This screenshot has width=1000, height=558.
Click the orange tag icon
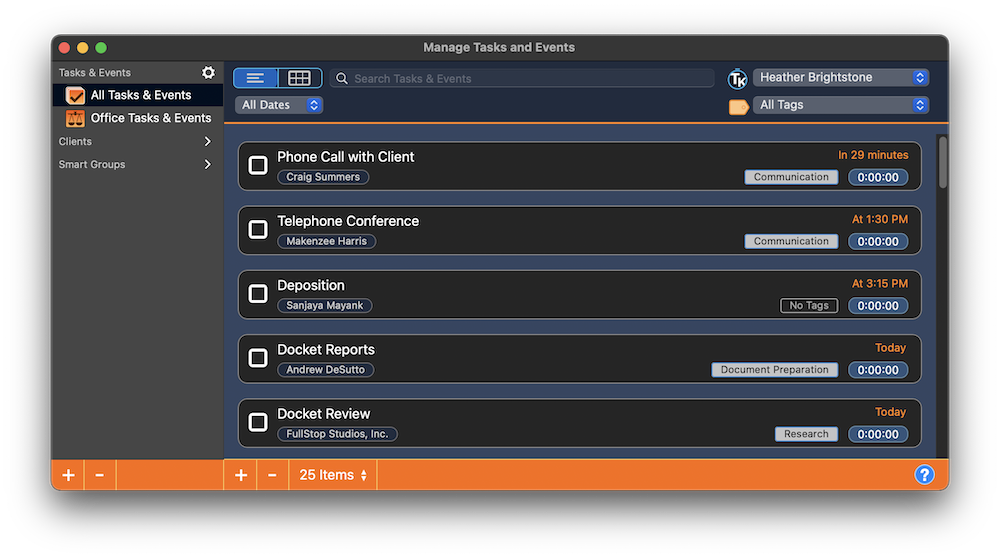(x=738, y=106)
